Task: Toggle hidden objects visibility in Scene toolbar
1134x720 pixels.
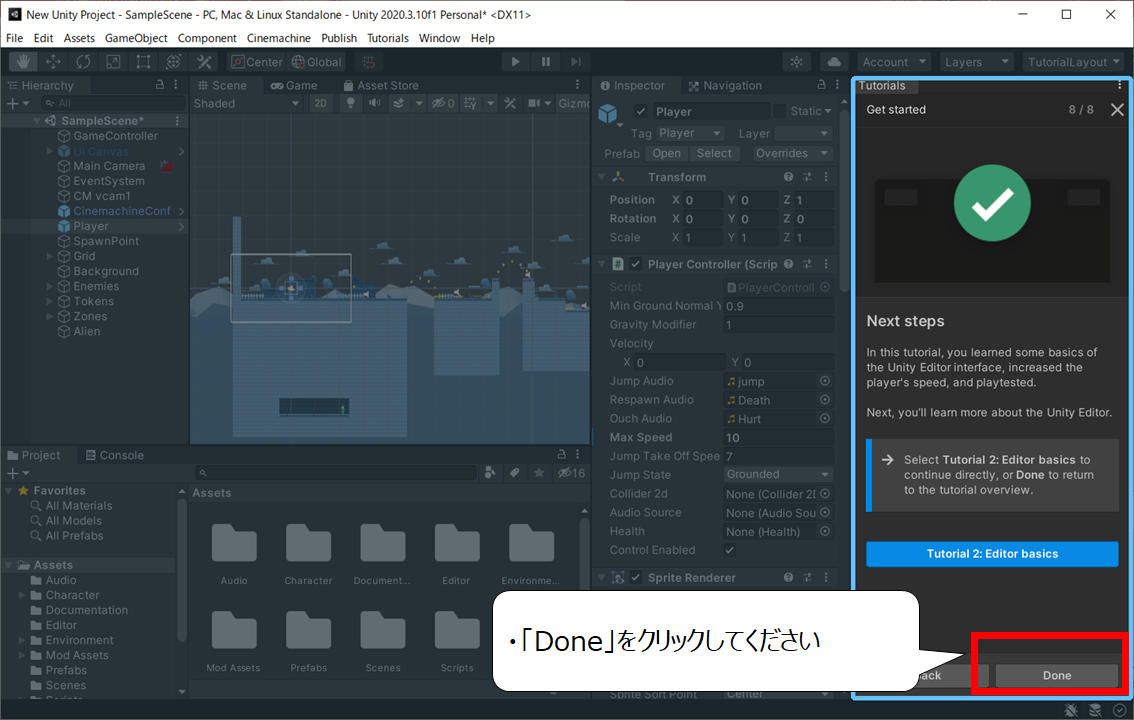Action: click(x=443, y=103)
